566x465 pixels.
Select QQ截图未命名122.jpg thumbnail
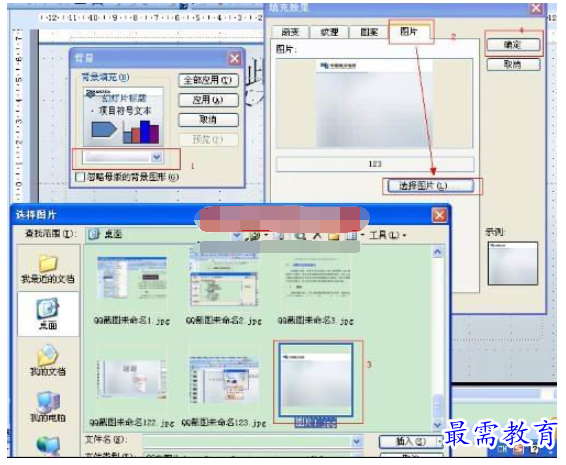[132, 379]
